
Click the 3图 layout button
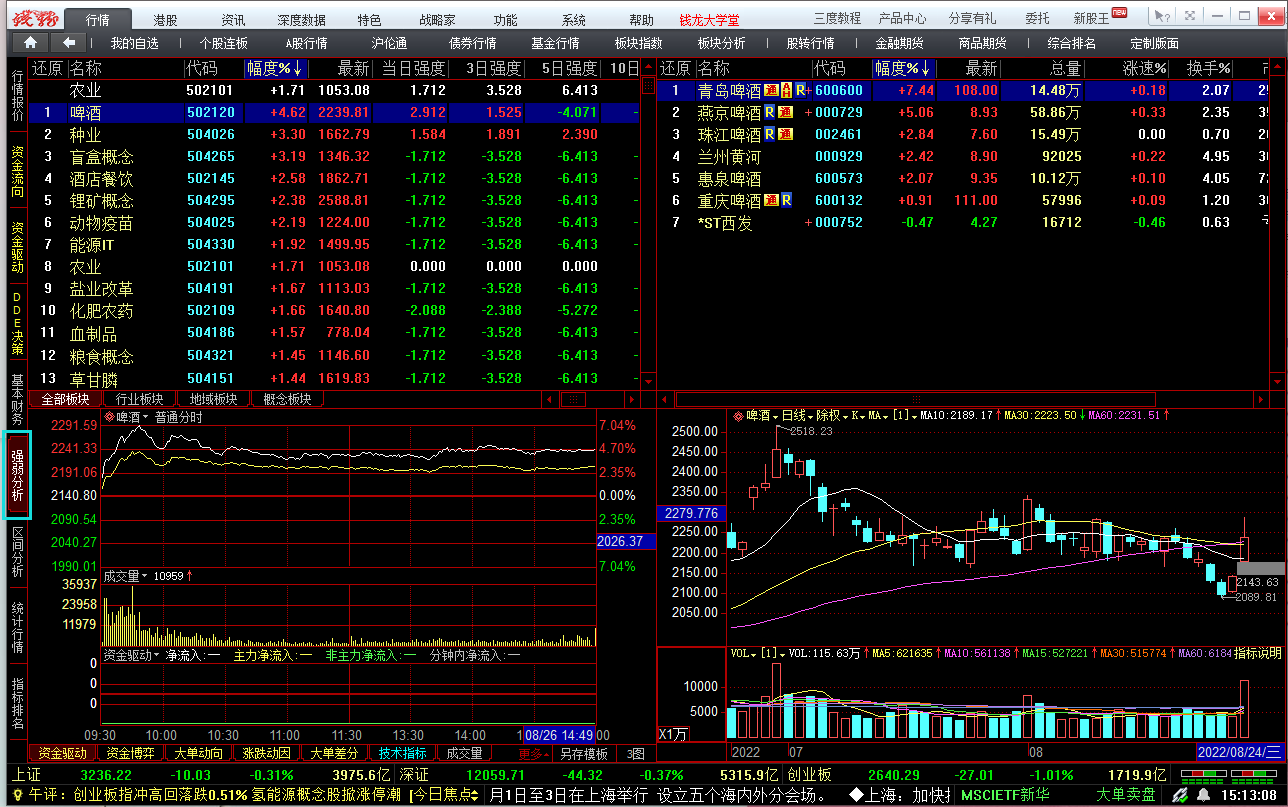(635, 753)
